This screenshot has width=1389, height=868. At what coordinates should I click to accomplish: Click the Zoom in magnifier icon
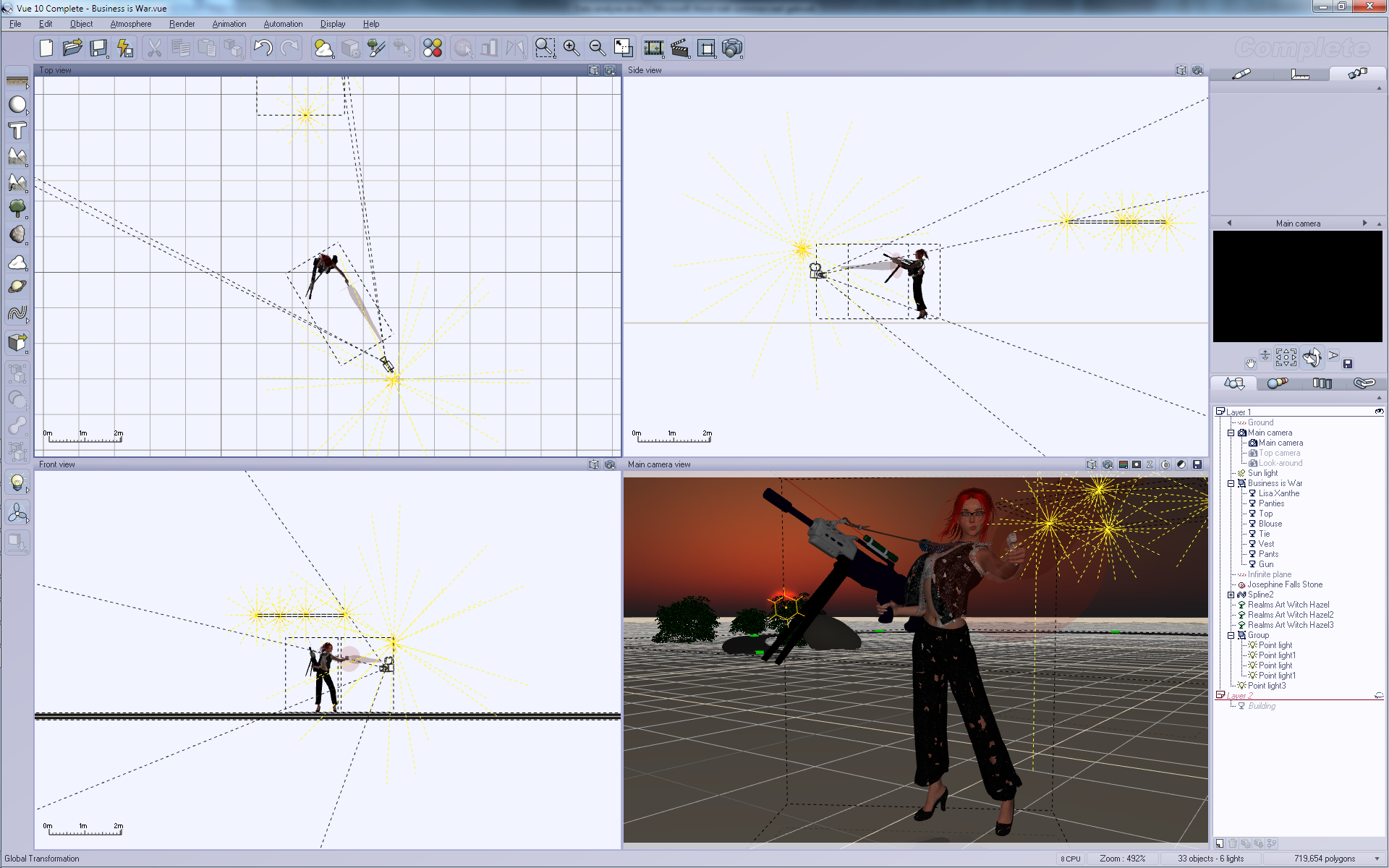point(572,48)
